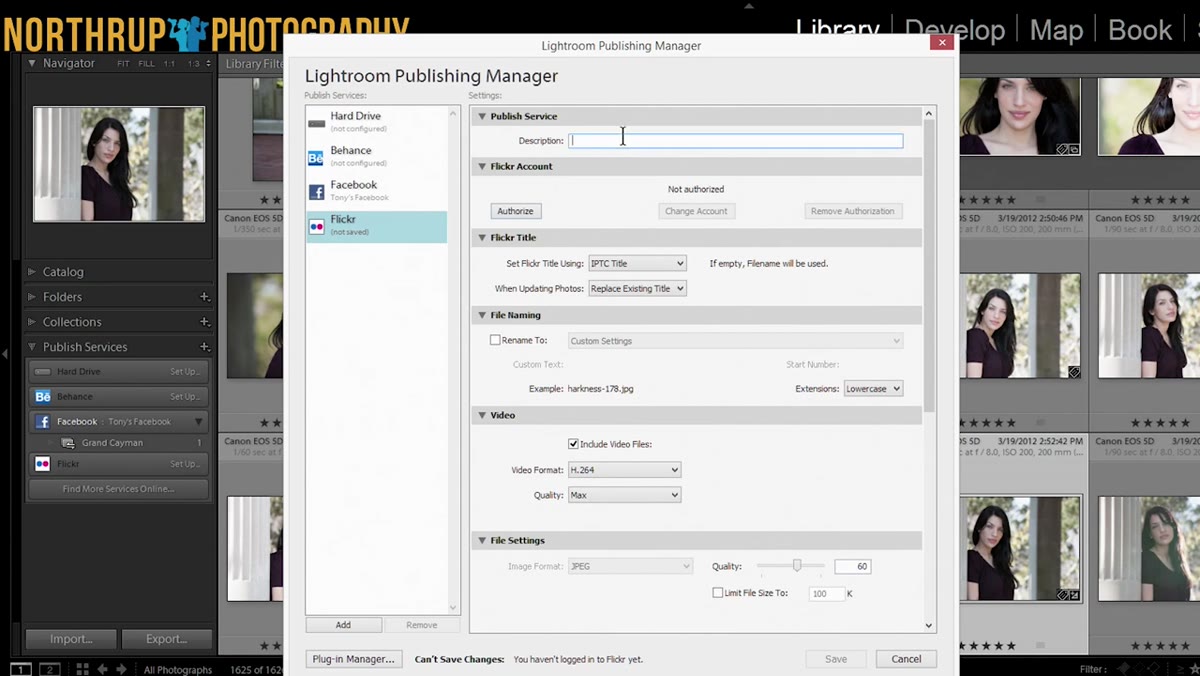Select Facebook in Publishing Manager service list
Screen dimensions: 1200x676
point(376,190)
